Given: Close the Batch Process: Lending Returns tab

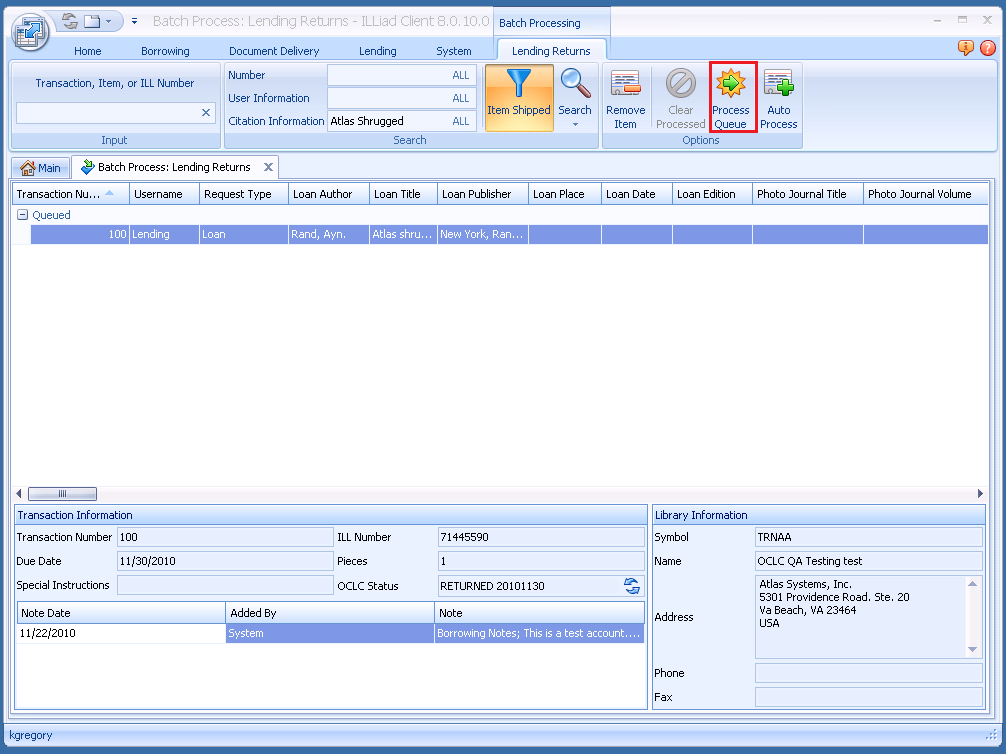Looking at the screenshot, I should tap(268, 167).
